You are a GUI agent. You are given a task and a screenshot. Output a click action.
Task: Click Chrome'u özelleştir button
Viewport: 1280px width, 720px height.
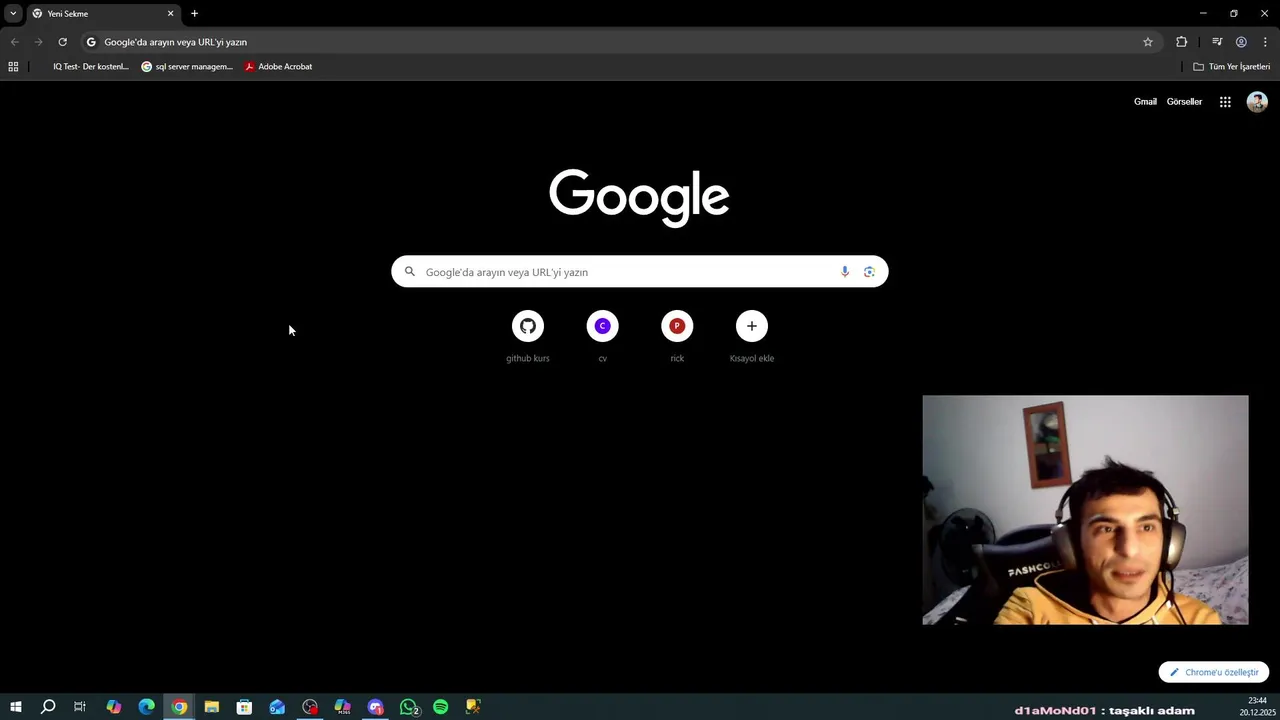point(1214,673)
